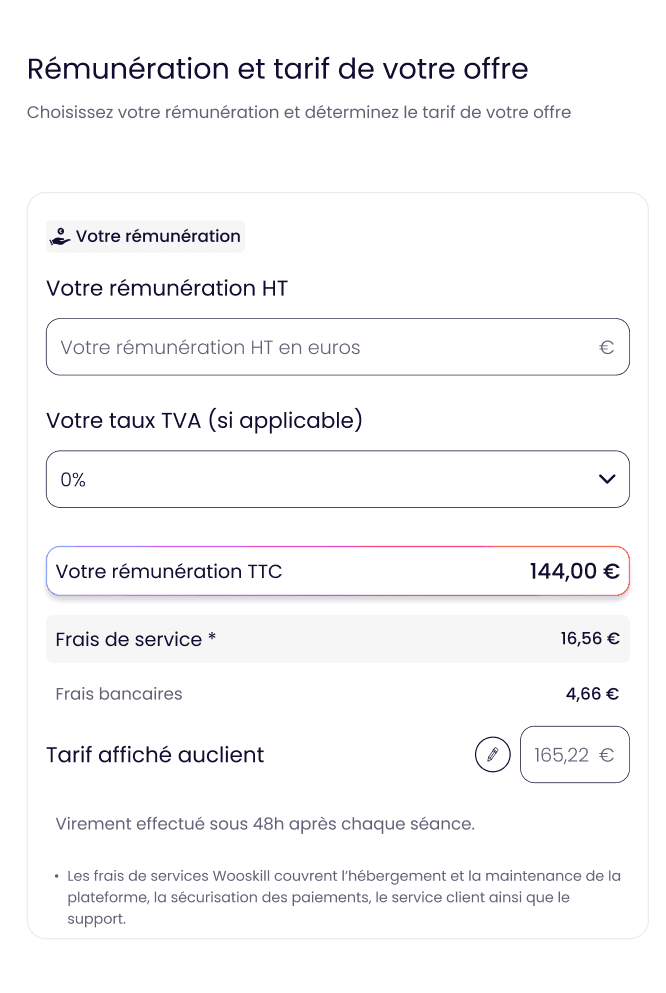Click the euro symbol inside the 165,22 price box

point(606,755)
